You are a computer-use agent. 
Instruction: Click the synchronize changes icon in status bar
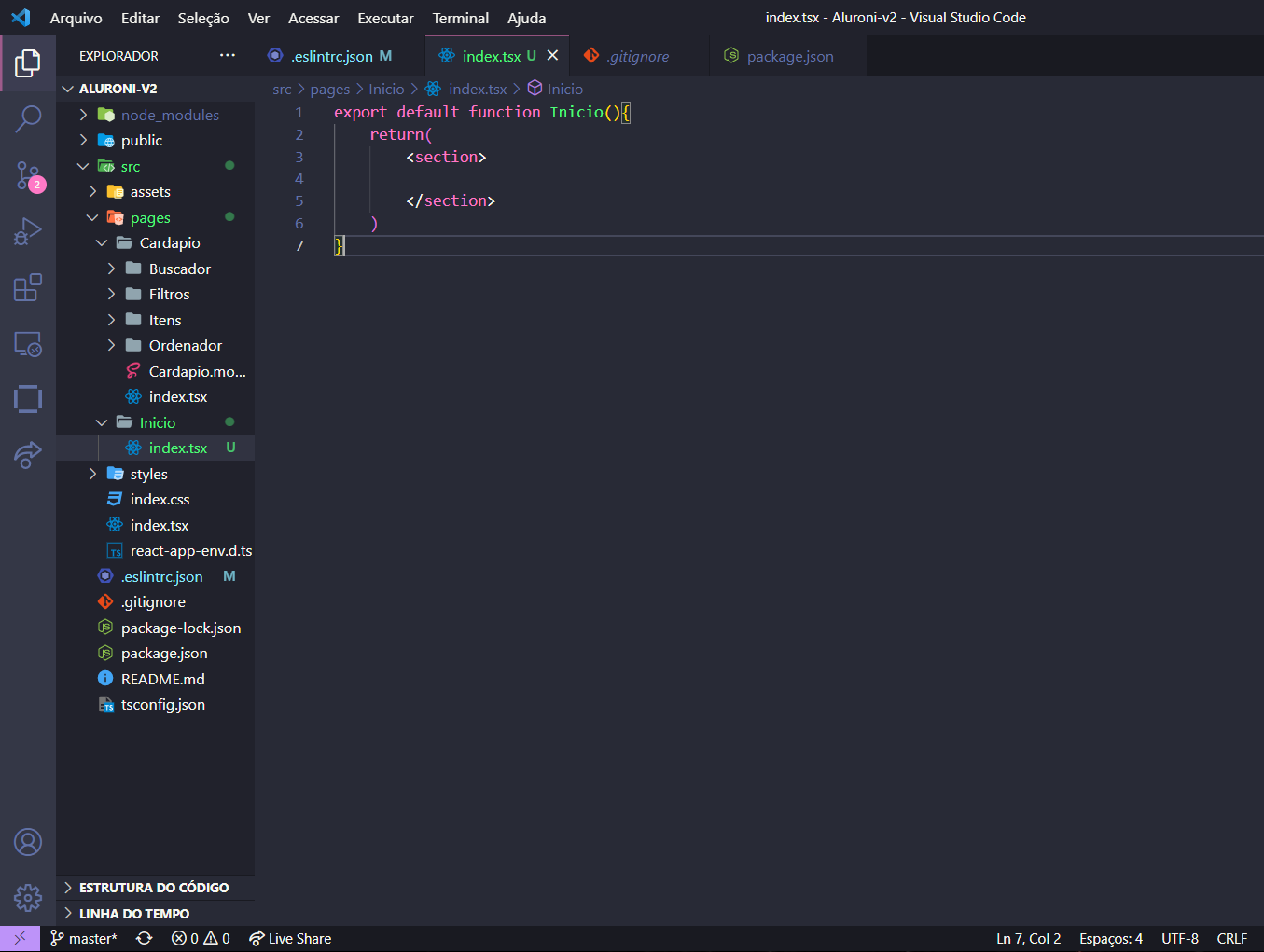(x=144, y=938)
